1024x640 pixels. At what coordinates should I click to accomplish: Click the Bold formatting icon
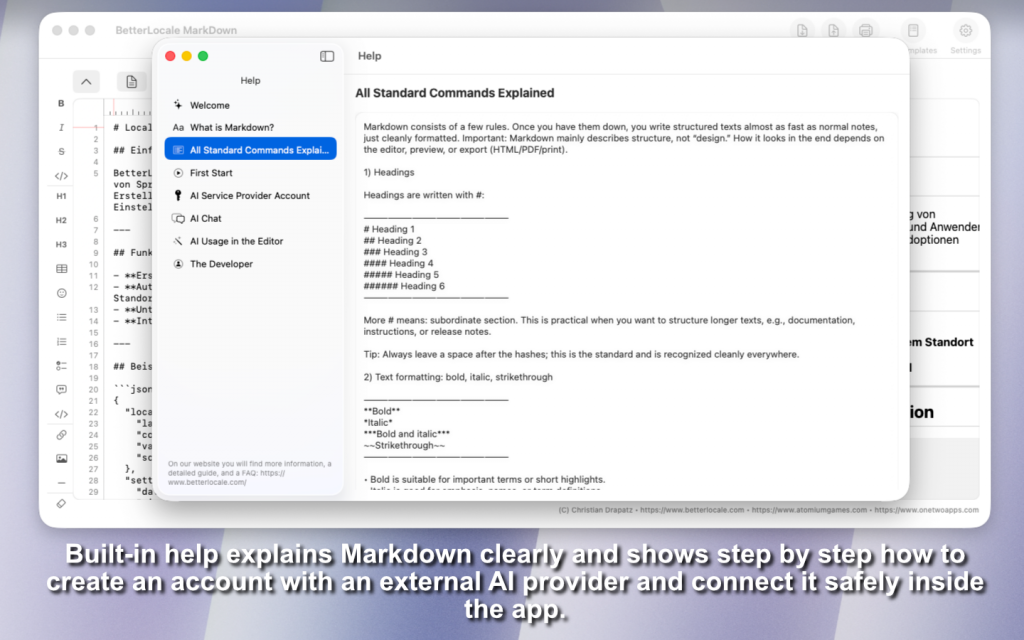click(x=61, y=104)
